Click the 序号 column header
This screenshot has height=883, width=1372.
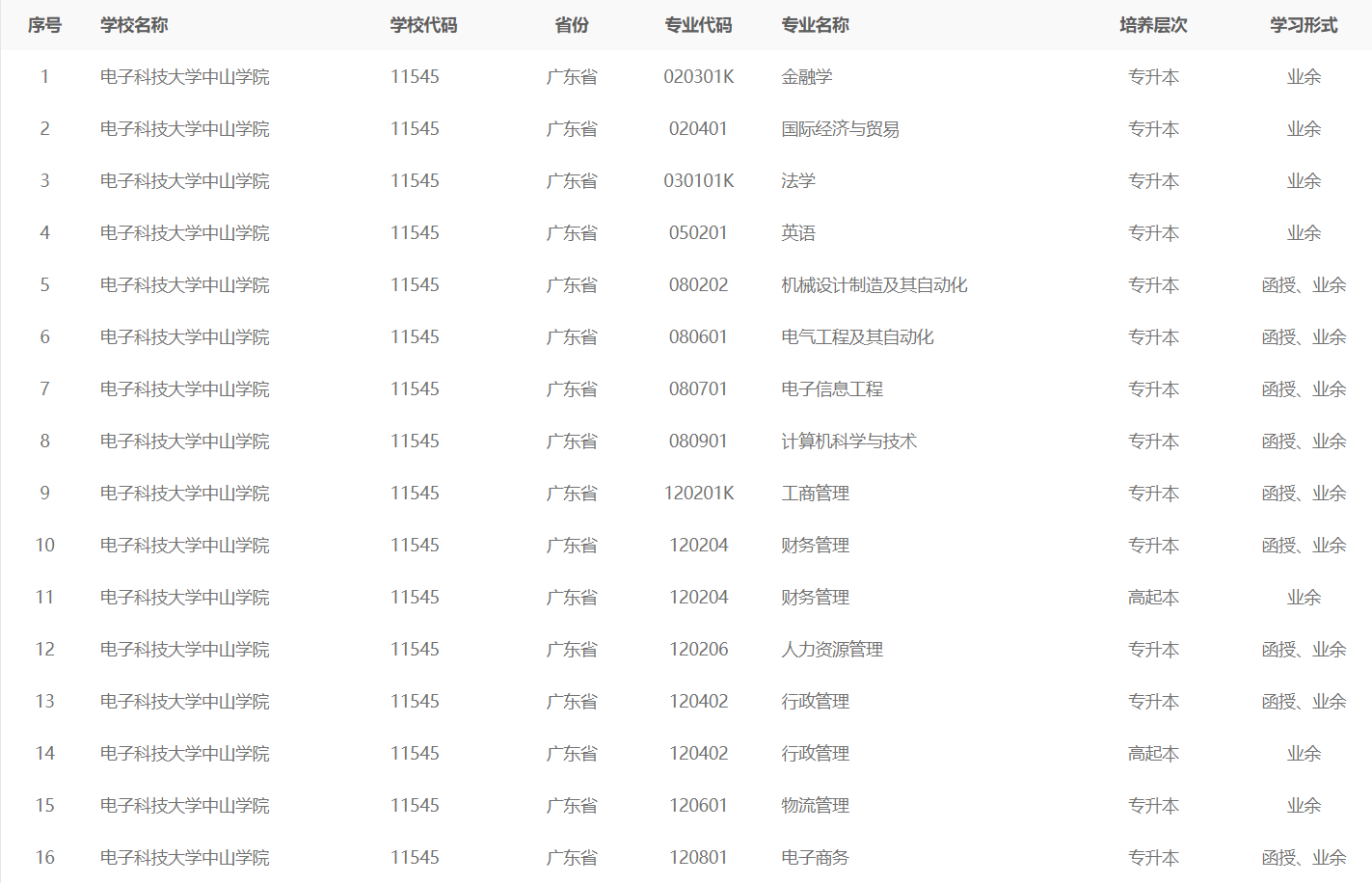pyautogui.click(x=44, y=25)
